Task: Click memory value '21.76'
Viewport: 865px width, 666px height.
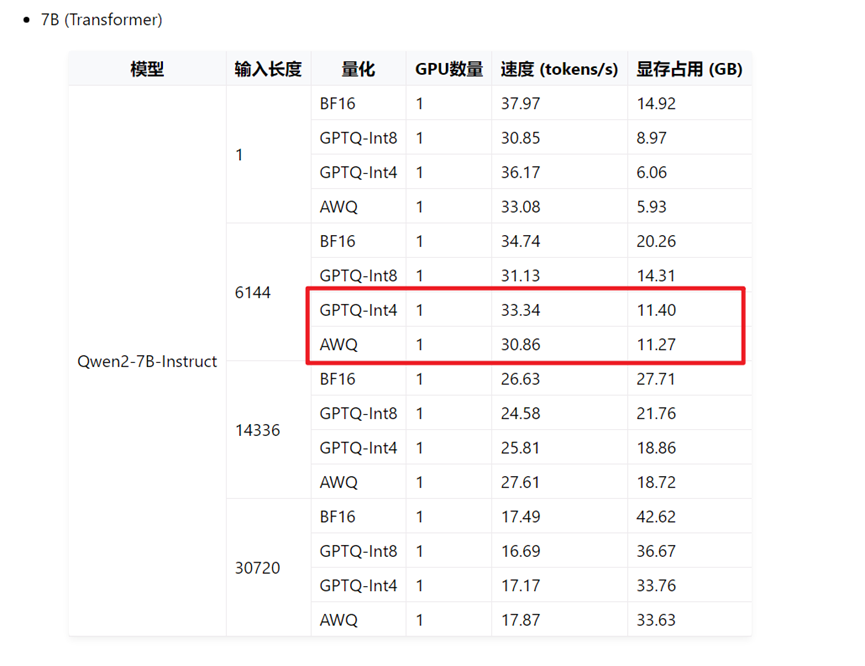Action: (x=656, y=413)
